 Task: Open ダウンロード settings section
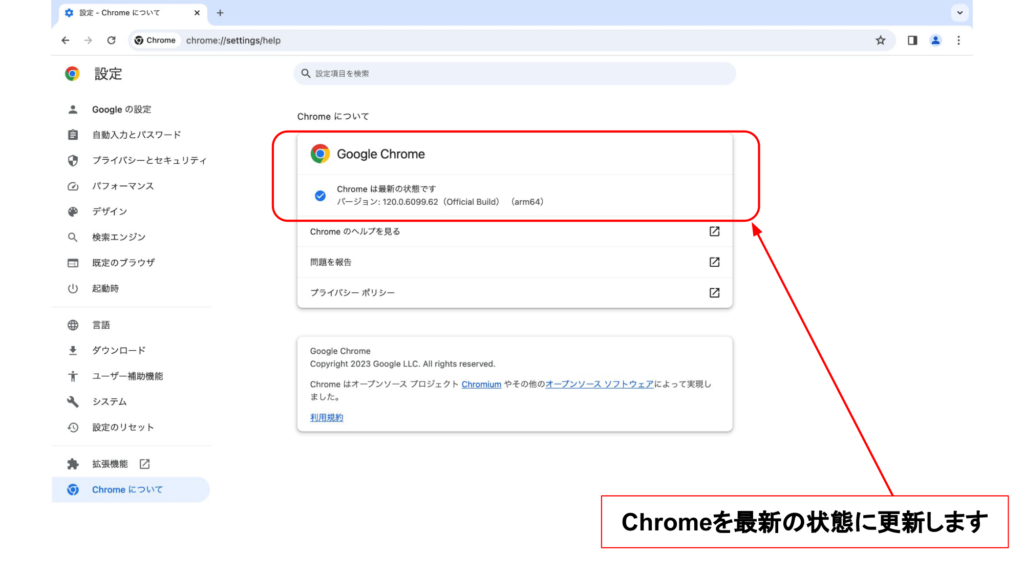[119, 350]
